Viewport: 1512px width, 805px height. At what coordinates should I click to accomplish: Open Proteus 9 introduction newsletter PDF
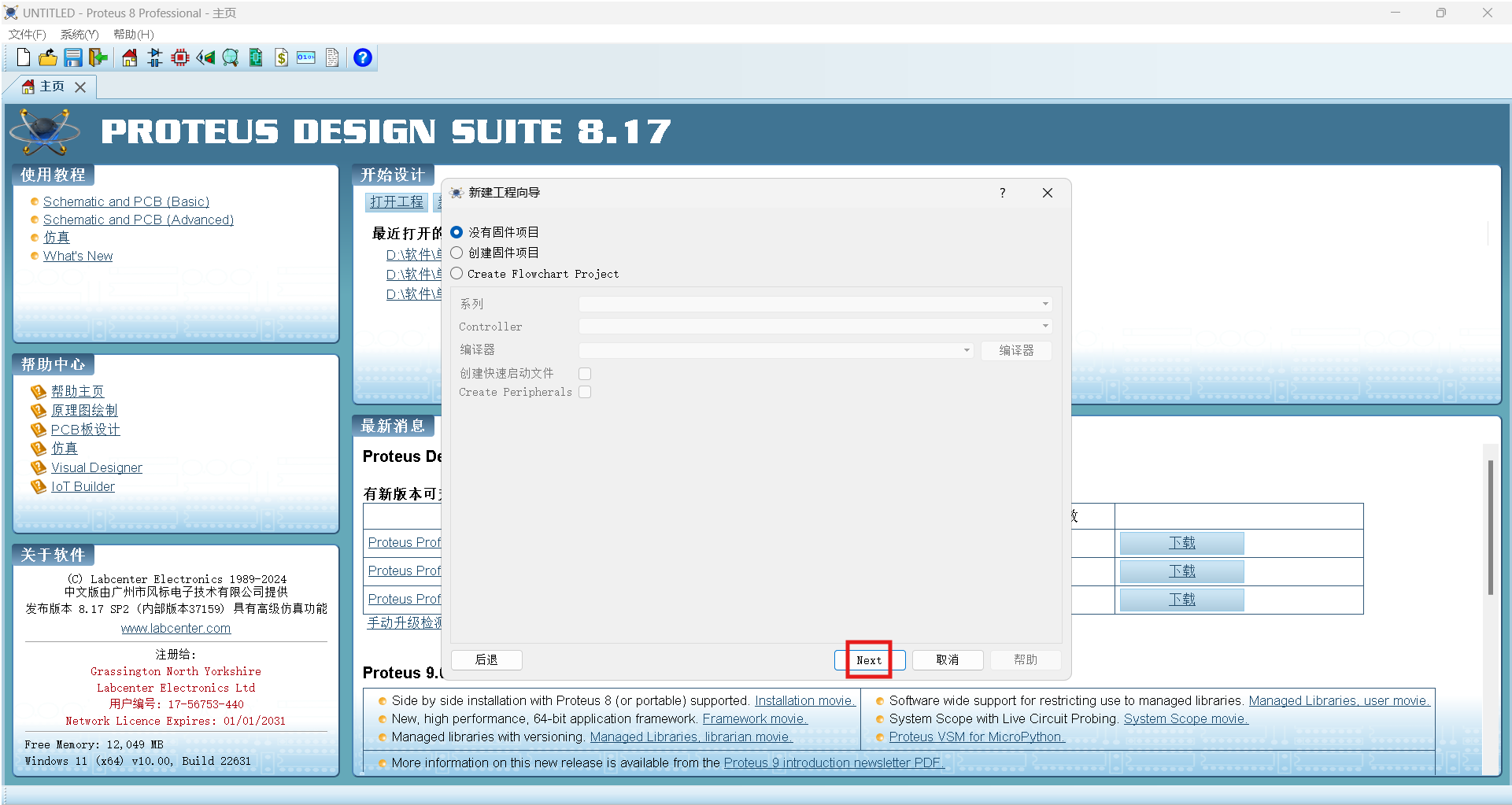834,763
